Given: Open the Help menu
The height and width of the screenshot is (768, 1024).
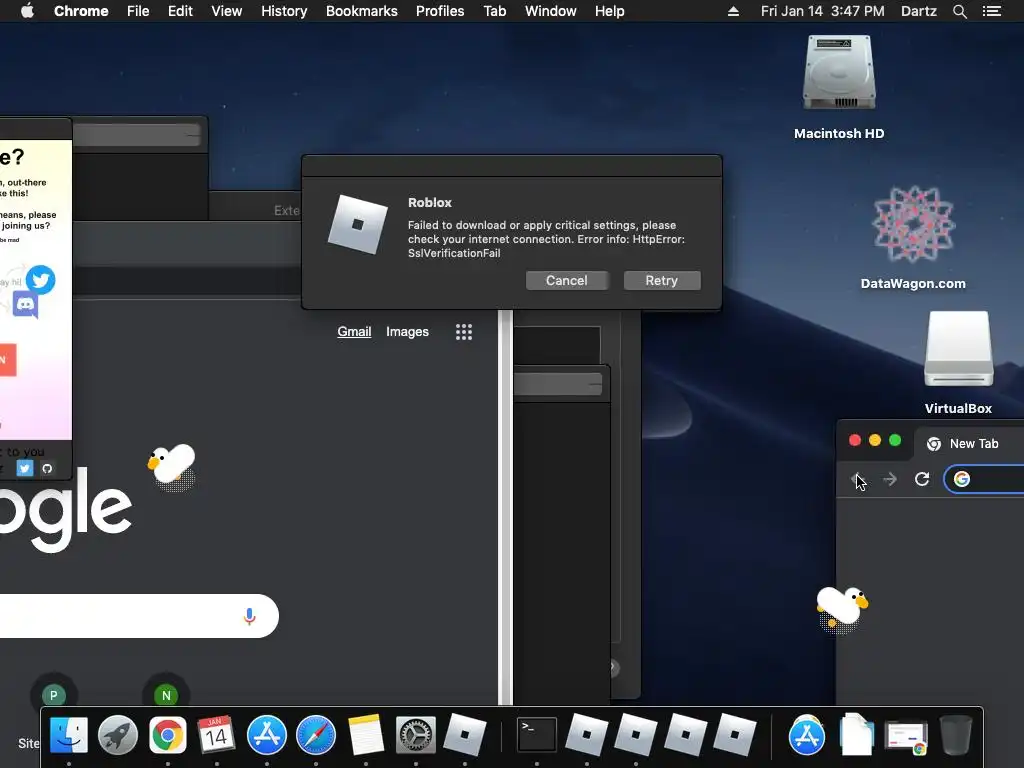Looking at the screenshot, I should coord(609,11).
